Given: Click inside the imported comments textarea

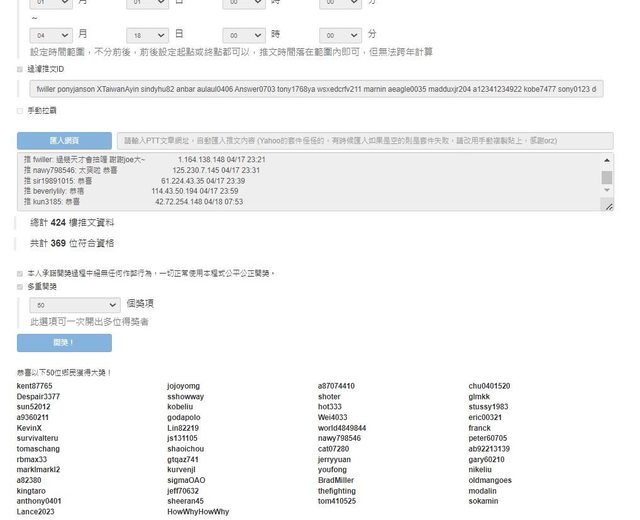Looking at the screenshot, I should [300, 181].
